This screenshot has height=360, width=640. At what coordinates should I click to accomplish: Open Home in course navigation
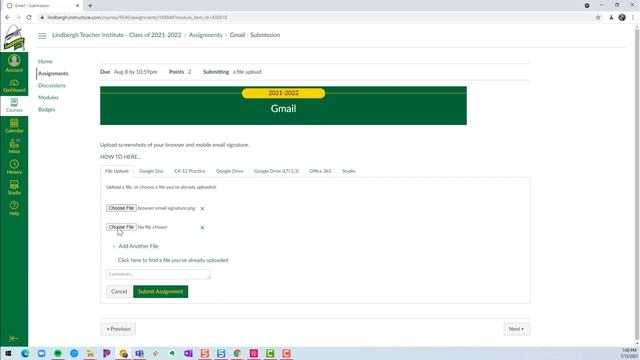(45, 62)
